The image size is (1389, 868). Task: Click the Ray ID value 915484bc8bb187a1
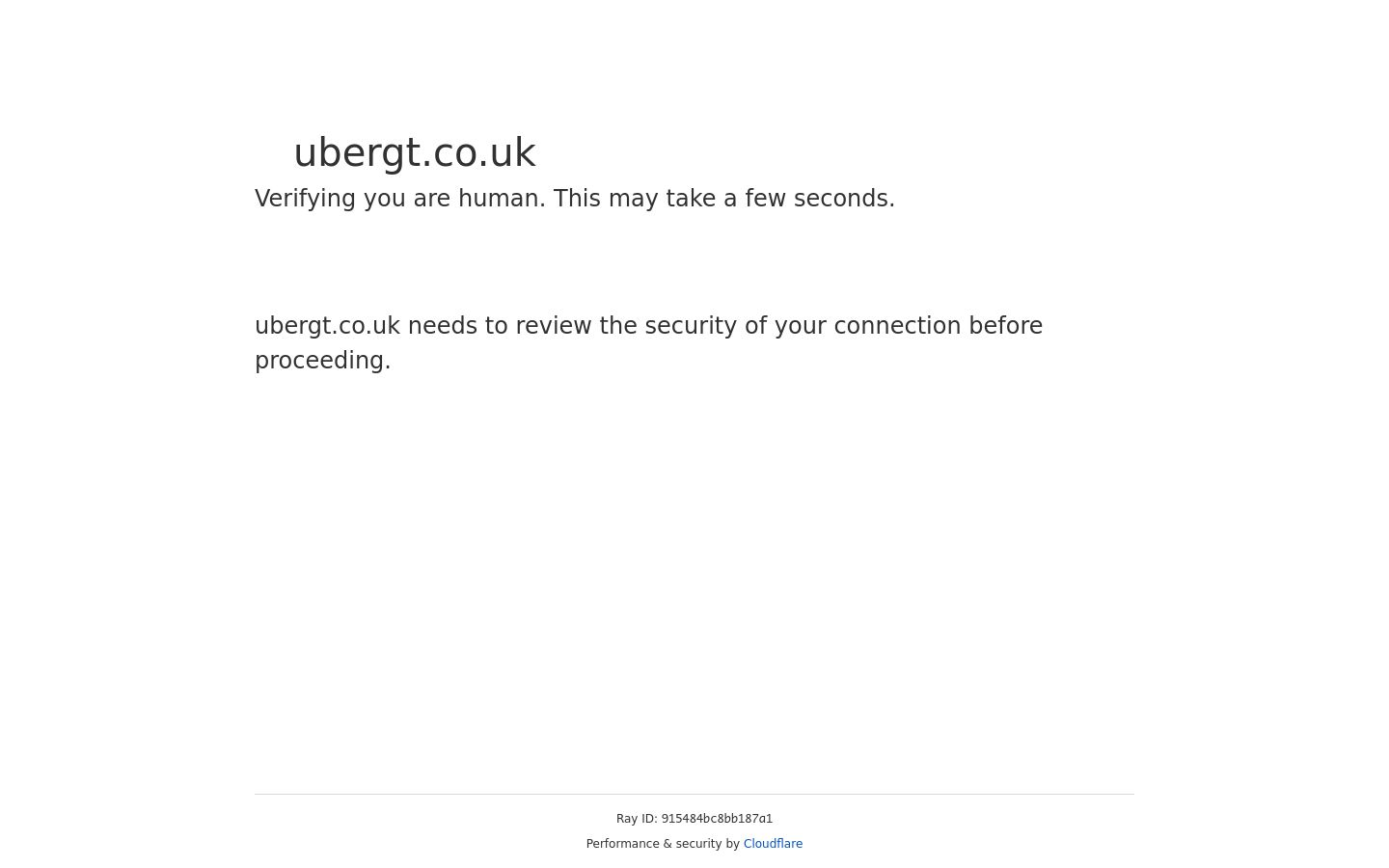pyautogui.click(x=717, y=819)
